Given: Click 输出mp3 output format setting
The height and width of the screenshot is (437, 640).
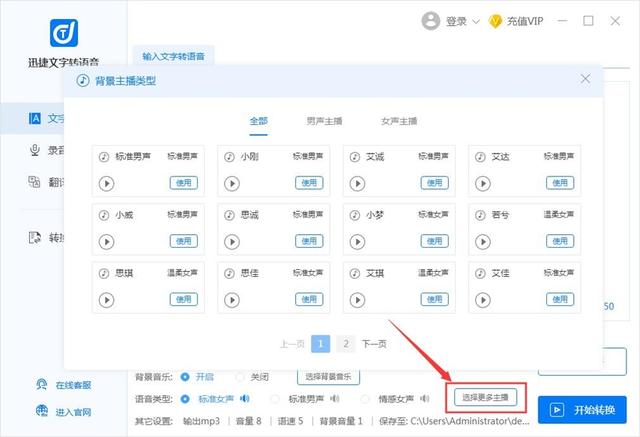Looking at the screenshot, I should point(201,421).
